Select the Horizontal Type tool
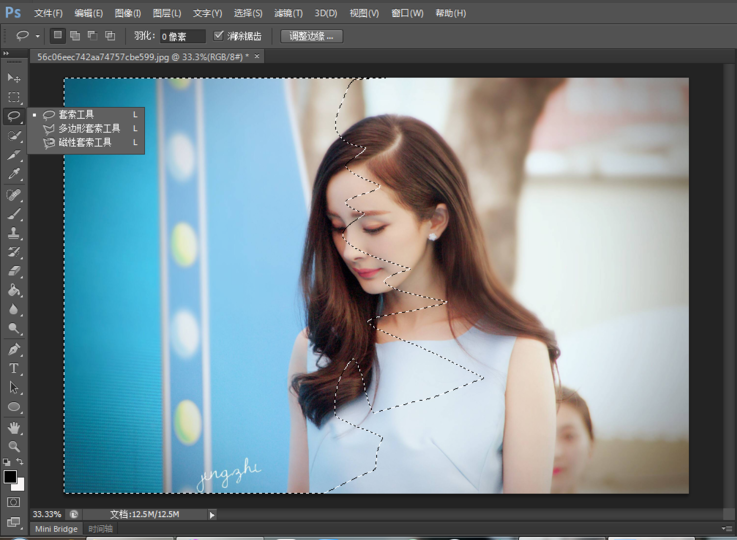This screenshot has width=737, height=540. (14, 368)
